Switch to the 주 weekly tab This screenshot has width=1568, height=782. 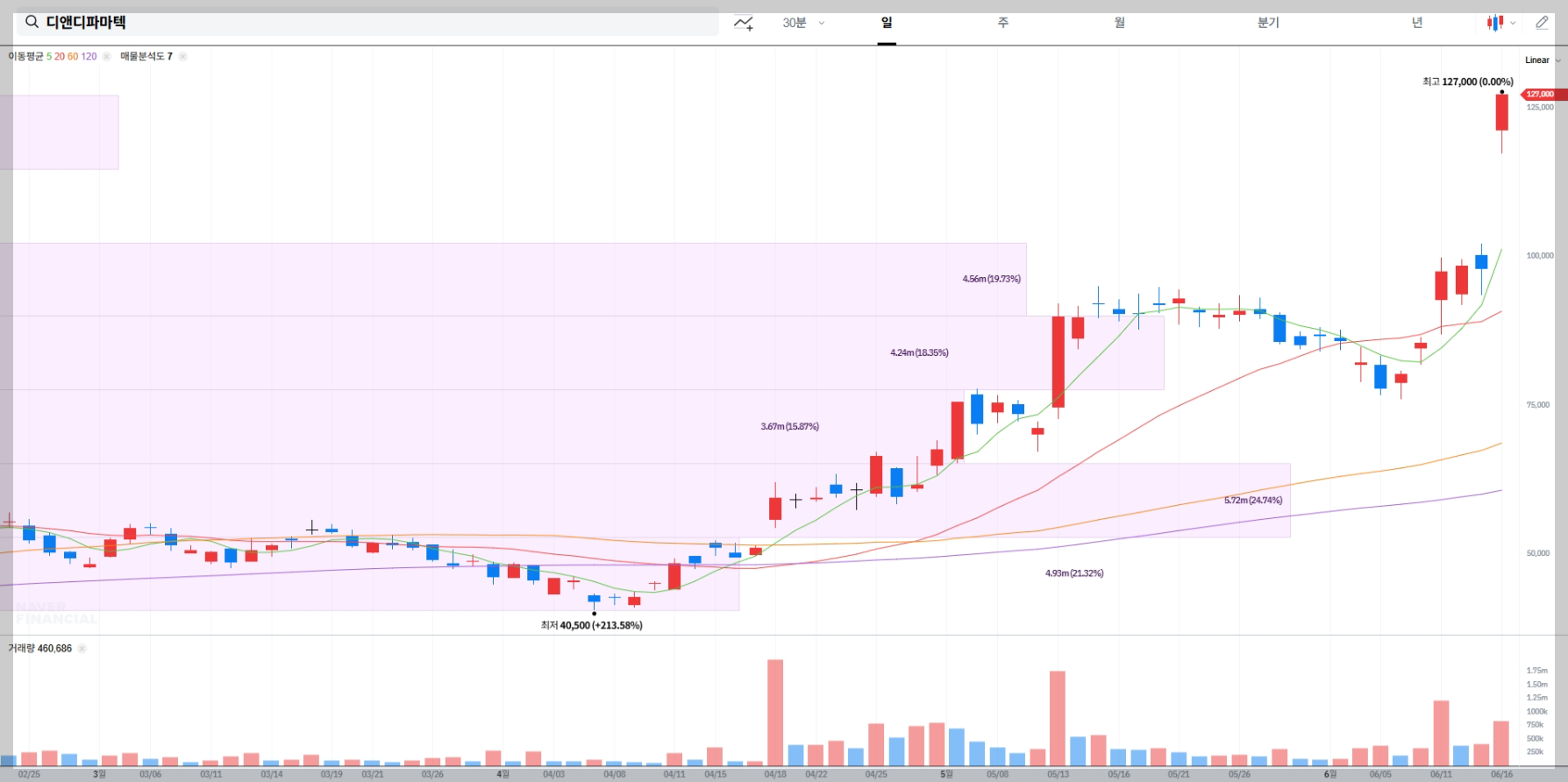point(1002,23)
